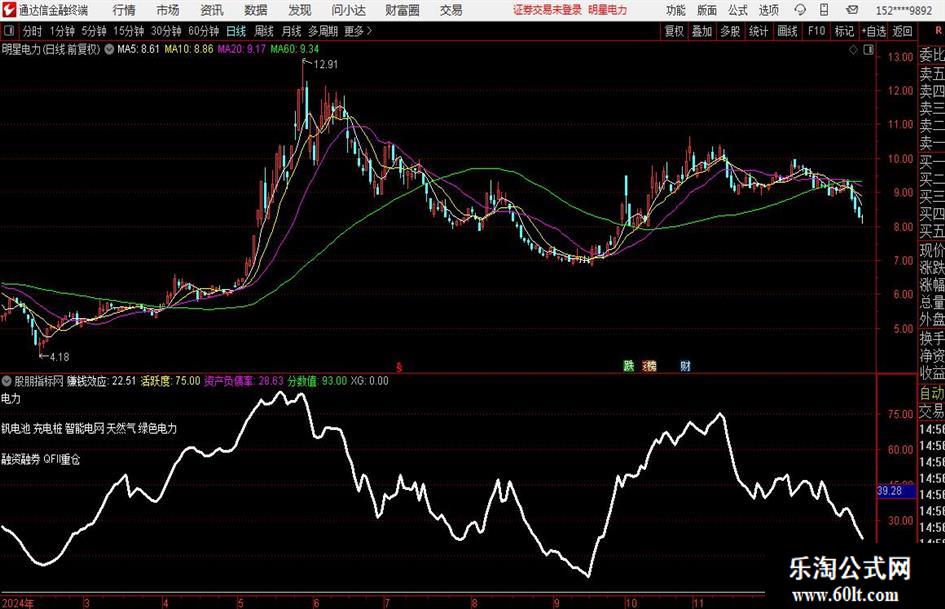Switch to 30分钟 period
Viewport: 945px width, 609px height.
click(x=166, y=31)
